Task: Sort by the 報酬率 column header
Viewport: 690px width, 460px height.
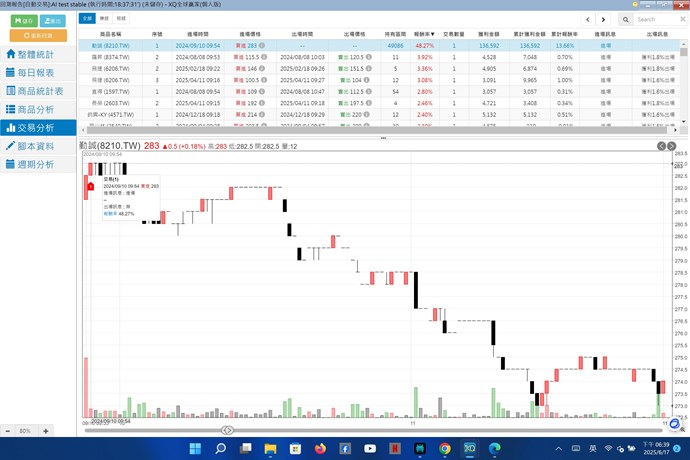Action: tap(424, 33)
